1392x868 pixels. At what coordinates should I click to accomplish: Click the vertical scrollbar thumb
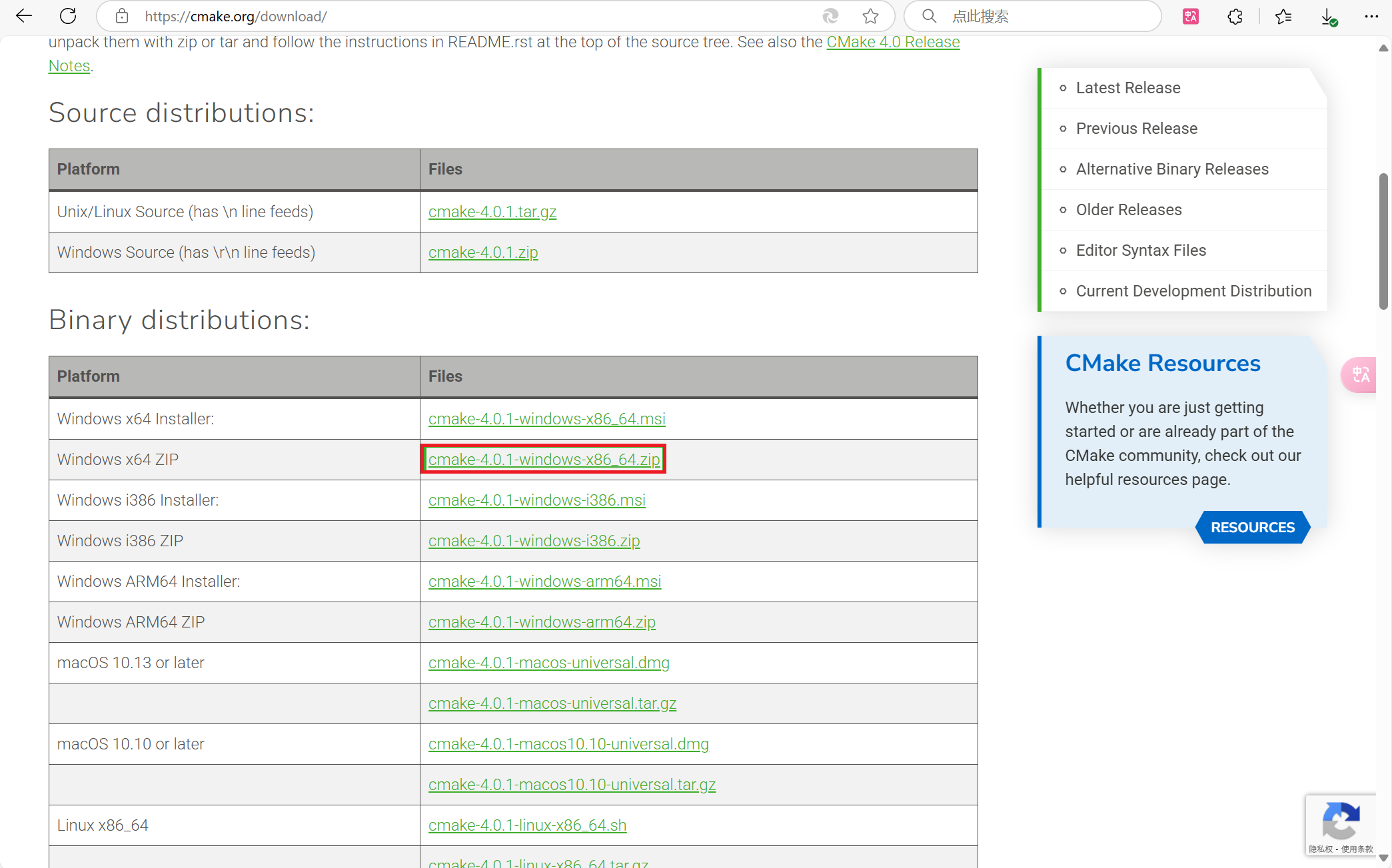[x=1383, y=240]
